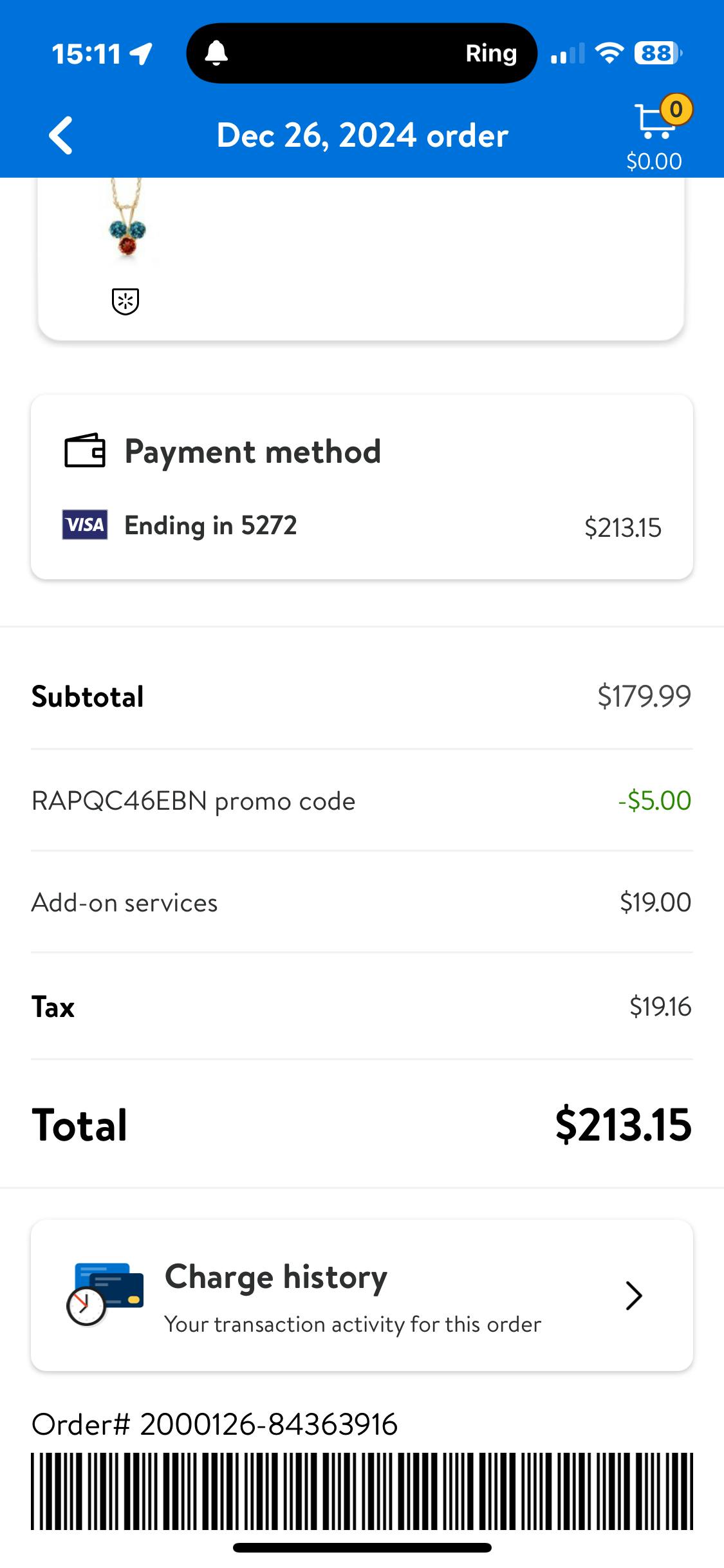Tap the Visa Ending in 5272 row

pyautogui.click(x=362, y=527)
